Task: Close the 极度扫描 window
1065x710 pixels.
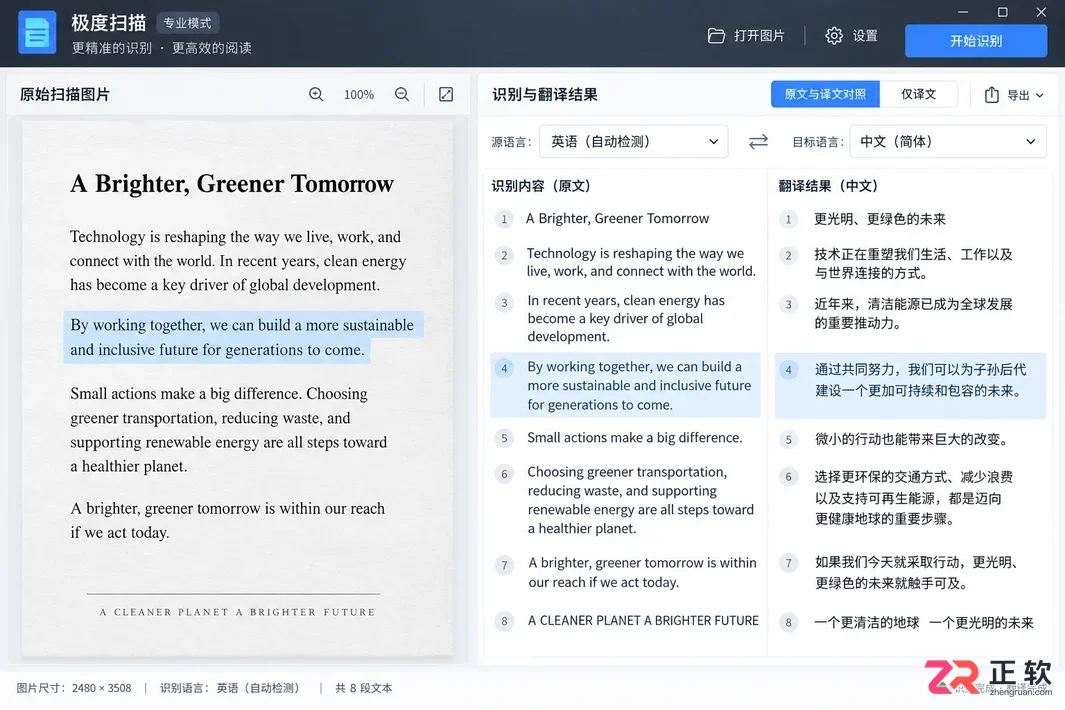Action: click(x=1041, y=12)
